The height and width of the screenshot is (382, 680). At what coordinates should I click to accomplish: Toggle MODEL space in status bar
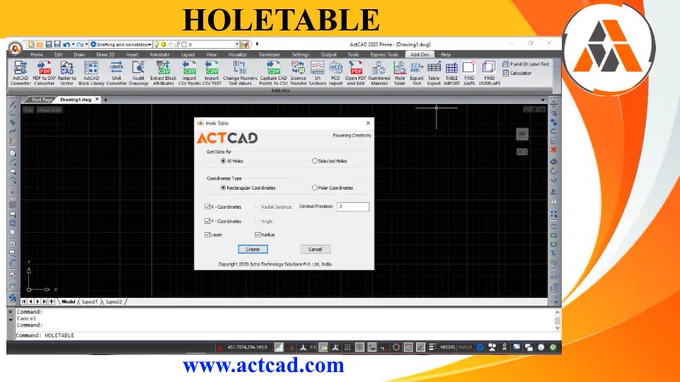(448, 347)
